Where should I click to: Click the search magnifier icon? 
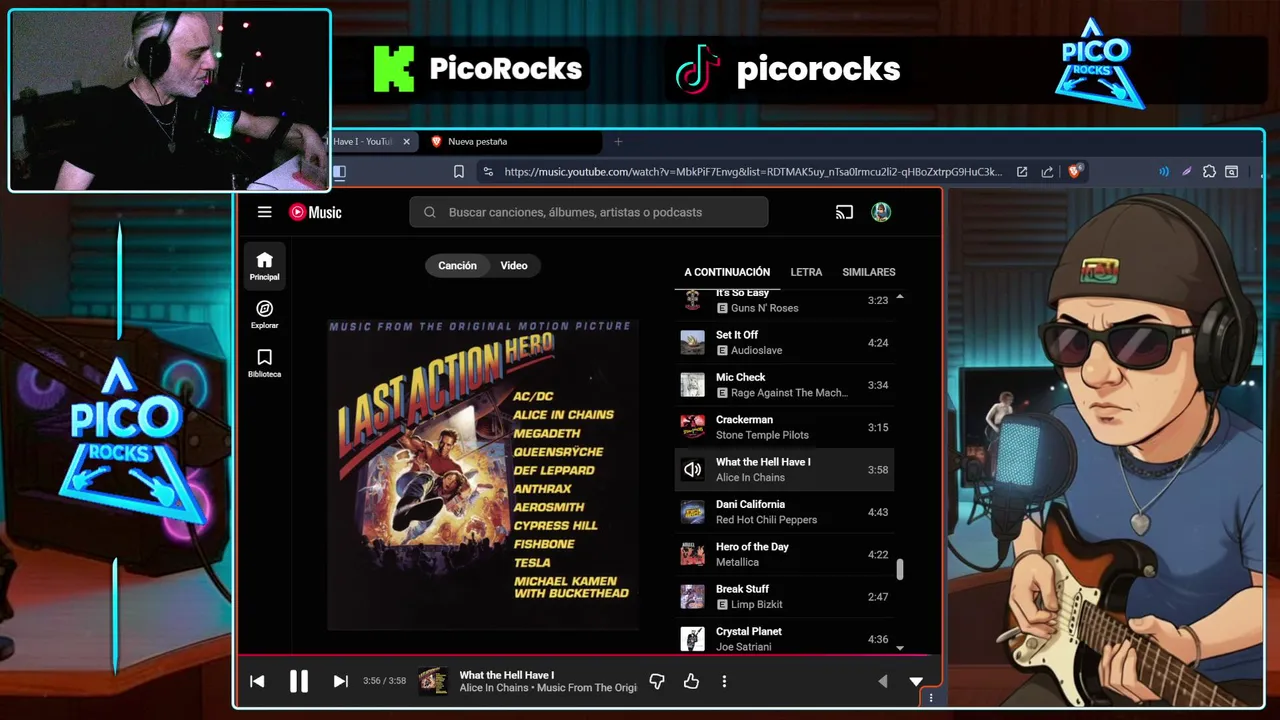430,212
